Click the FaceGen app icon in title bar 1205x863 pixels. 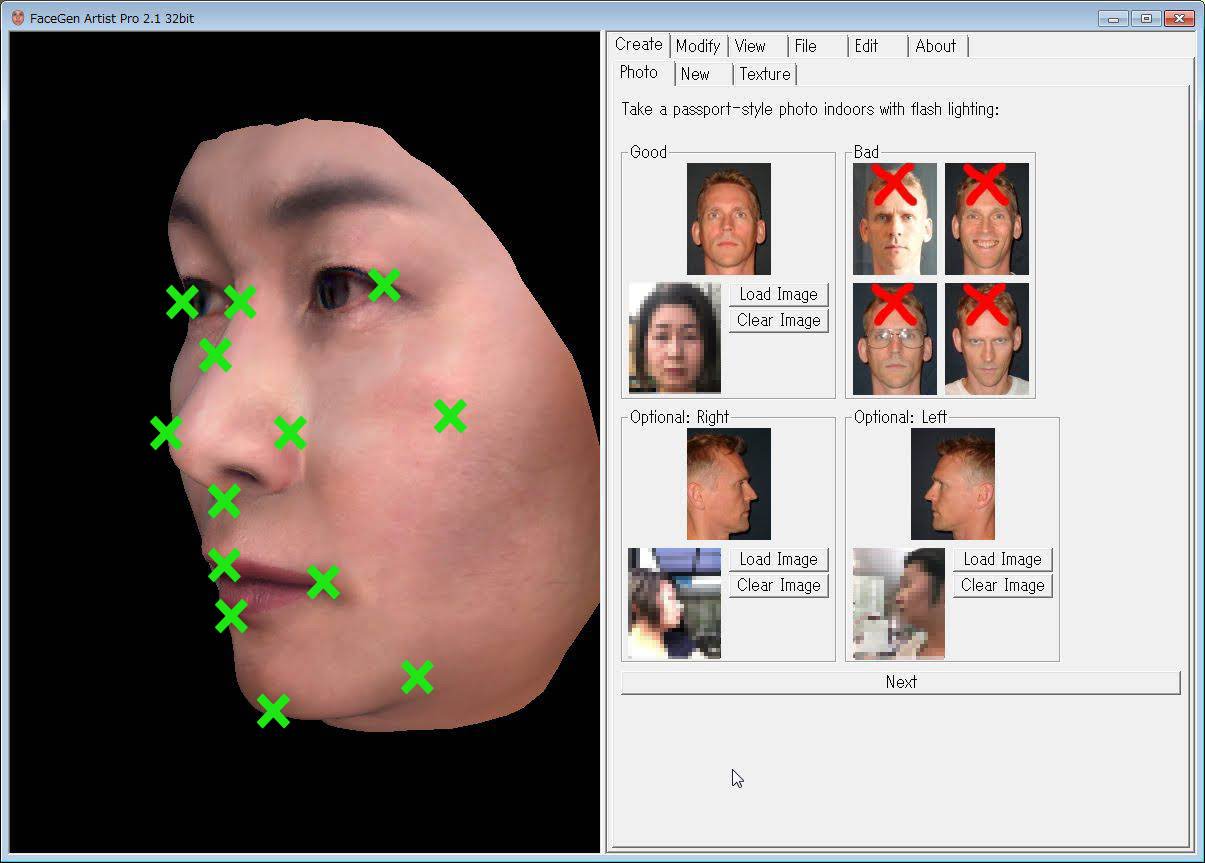17,18
